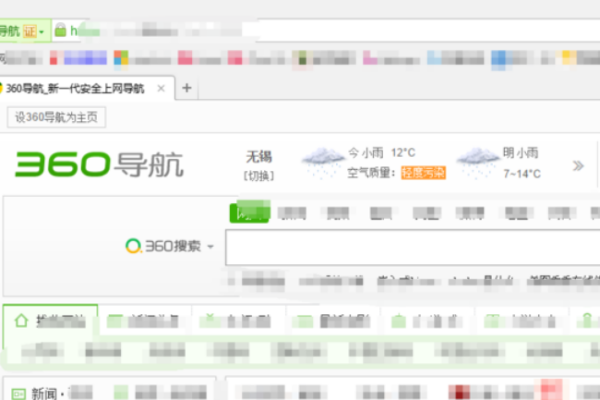The image size is (600, 400).
Task: Expand more weather with double chevron
Action: [x=578, y=166]
